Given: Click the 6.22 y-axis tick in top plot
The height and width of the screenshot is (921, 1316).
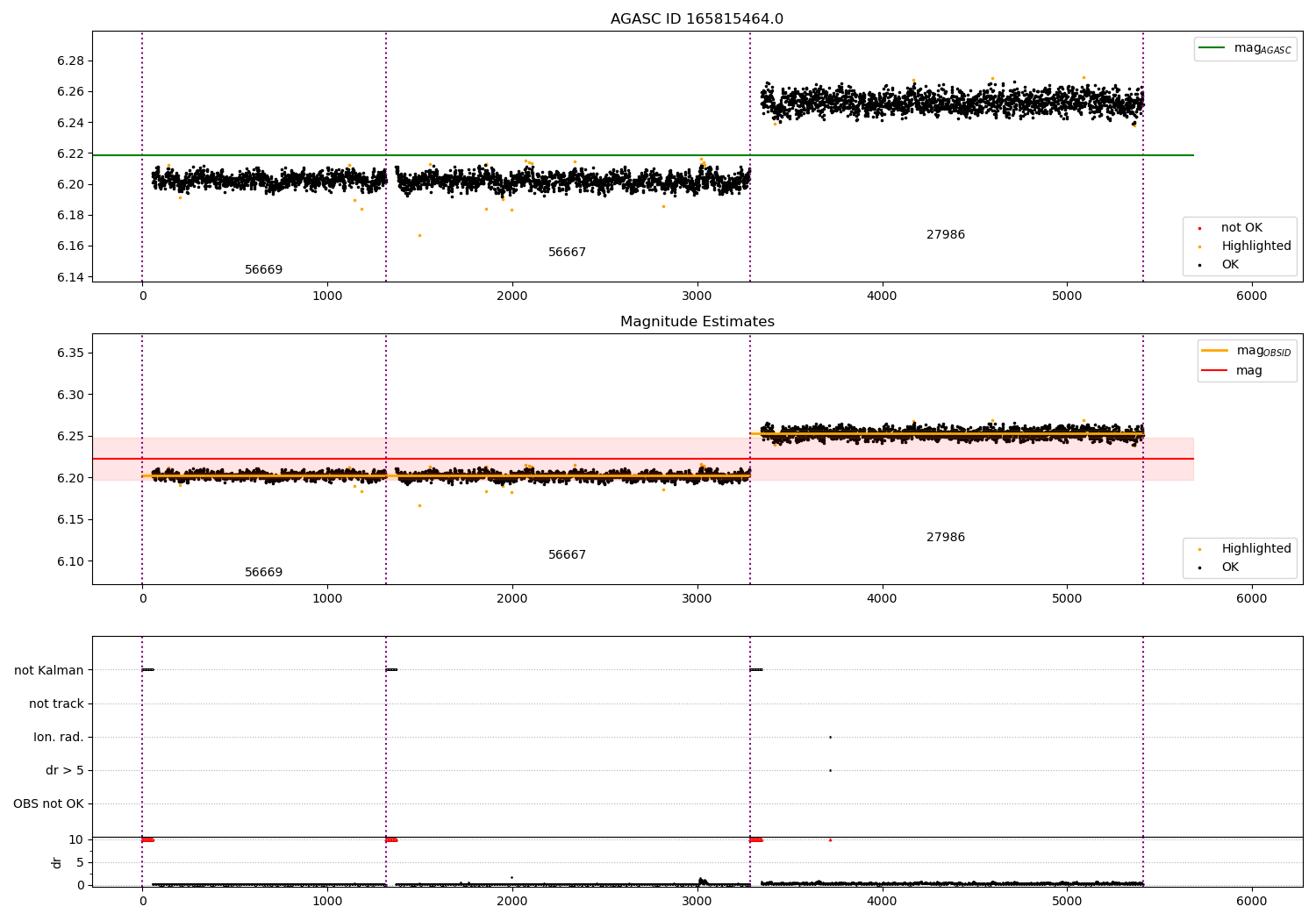Looking at the screenshot, I should [70, 153].
